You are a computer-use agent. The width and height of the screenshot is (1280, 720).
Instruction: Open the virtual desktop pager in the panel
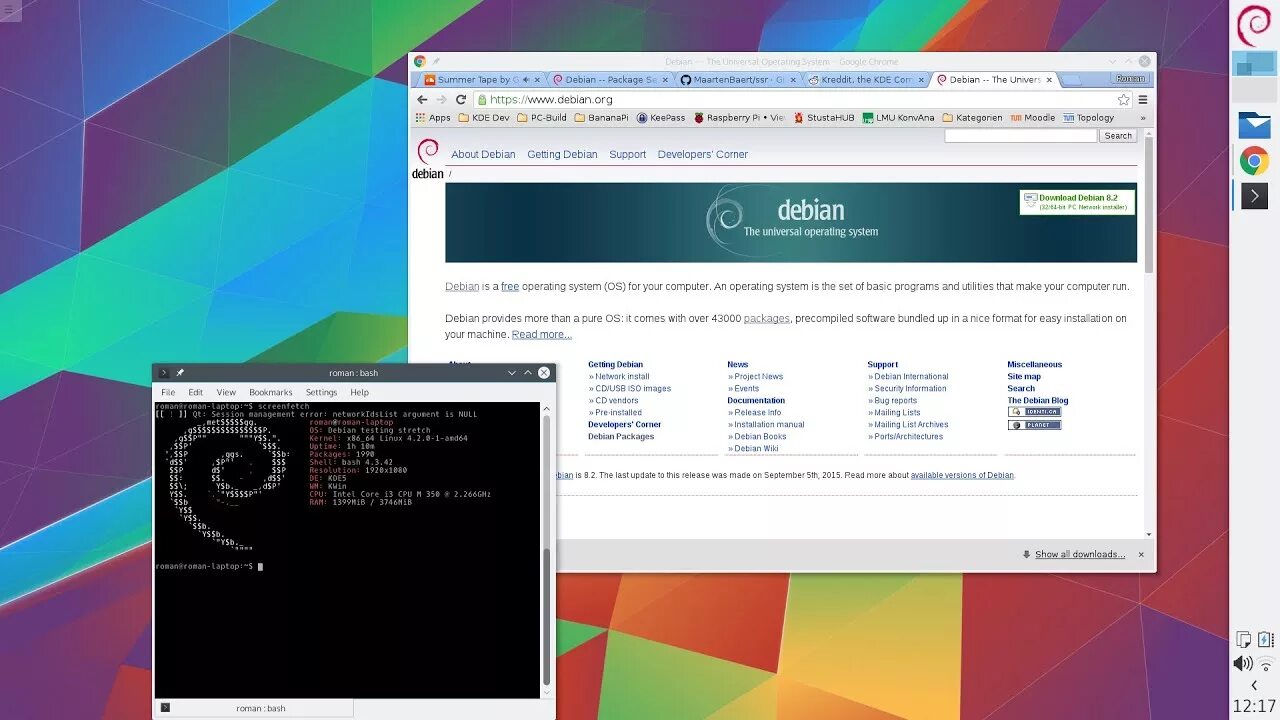tap(1254, 75)
